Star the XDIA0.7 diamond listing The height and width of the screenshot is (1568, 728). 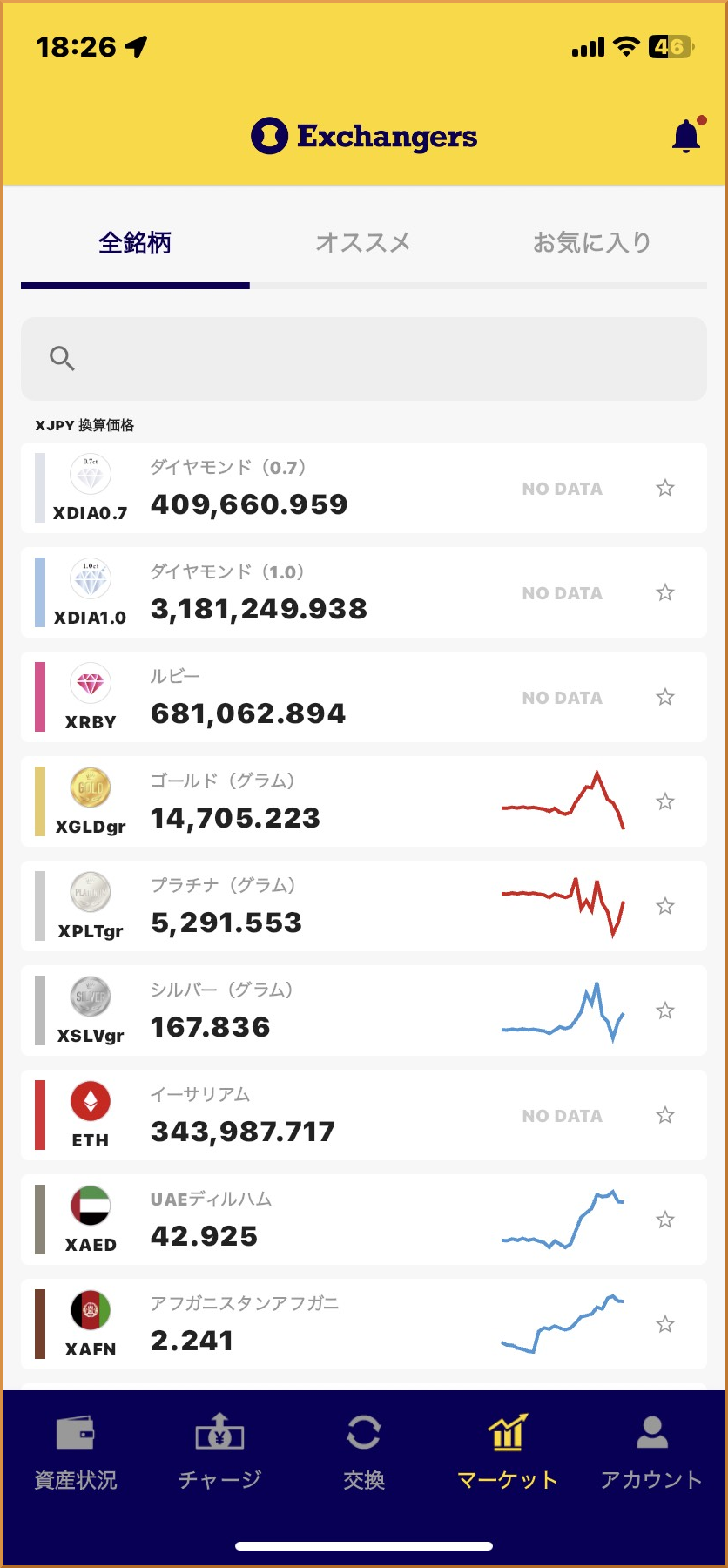665,488
